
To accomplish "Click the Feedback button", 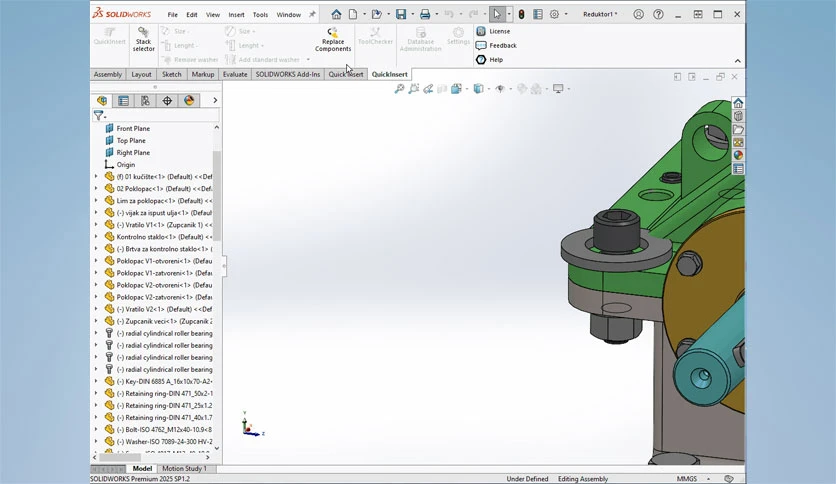I will (497, 46).
